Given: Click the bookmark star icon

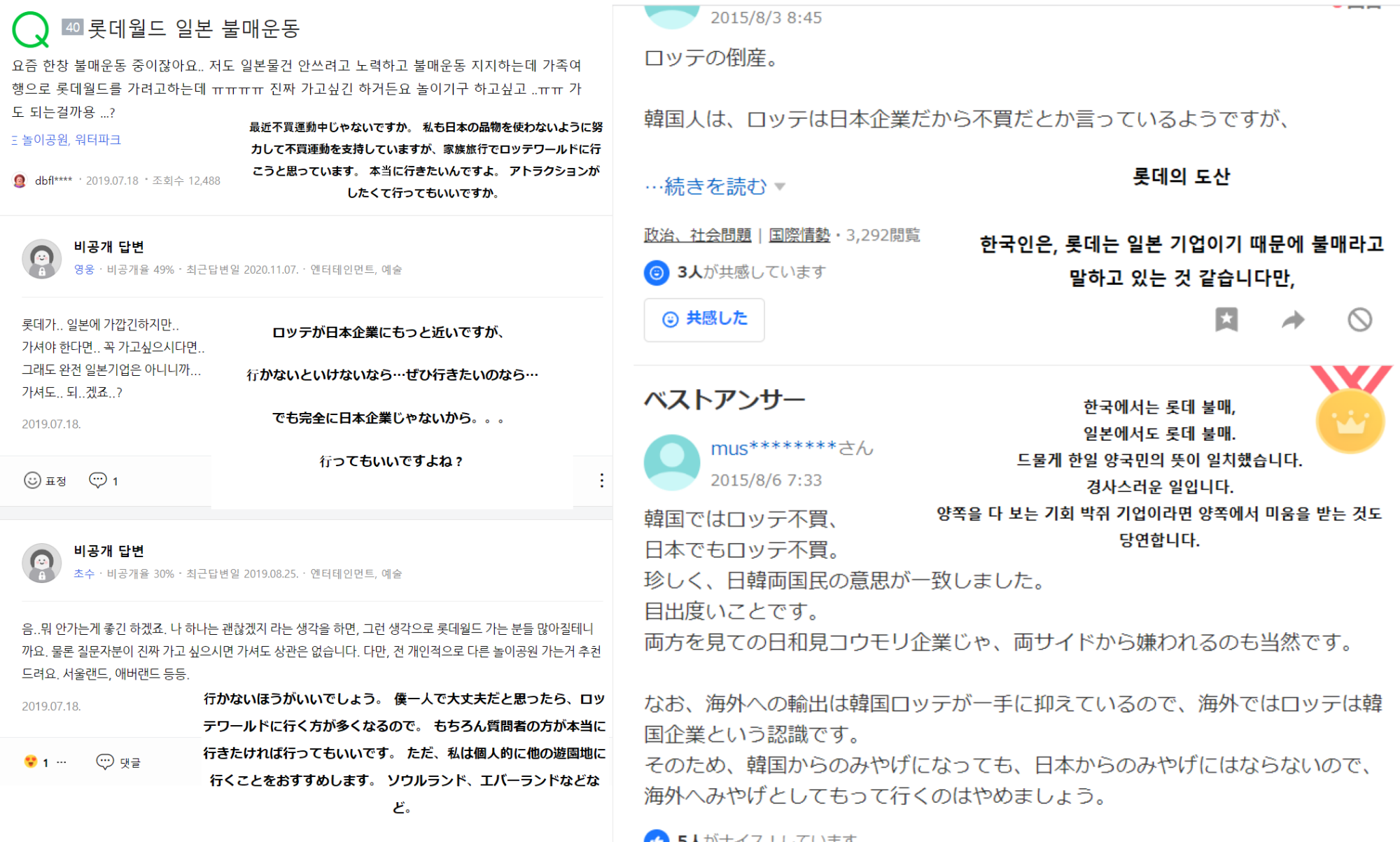Looking at the screenshot, I should (x=1226, y=319).
